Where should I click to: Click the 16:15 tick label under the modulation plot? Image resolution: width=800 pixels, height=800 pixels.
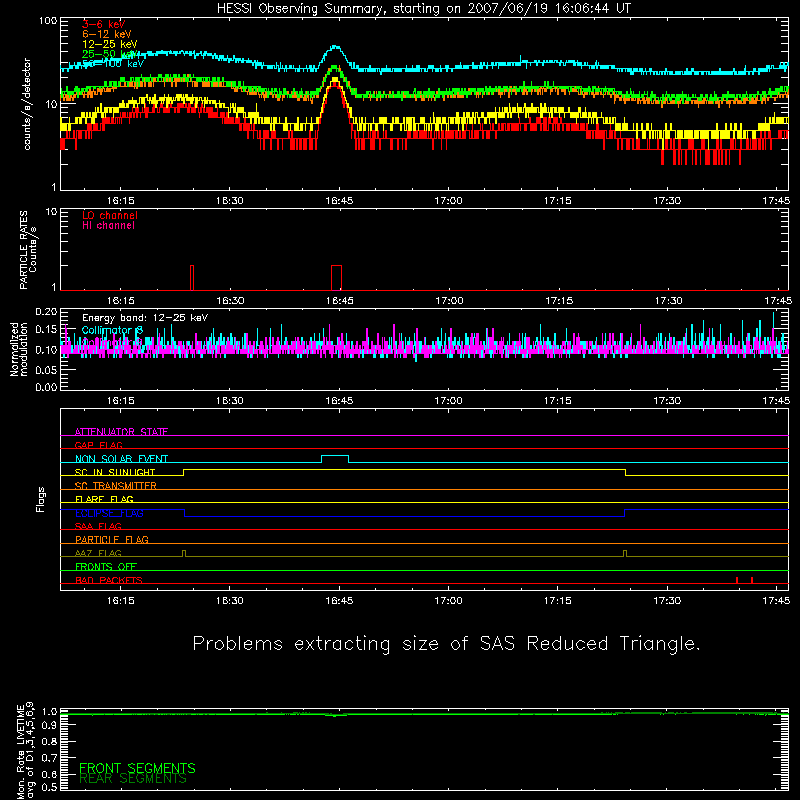(x=120, y=401)
